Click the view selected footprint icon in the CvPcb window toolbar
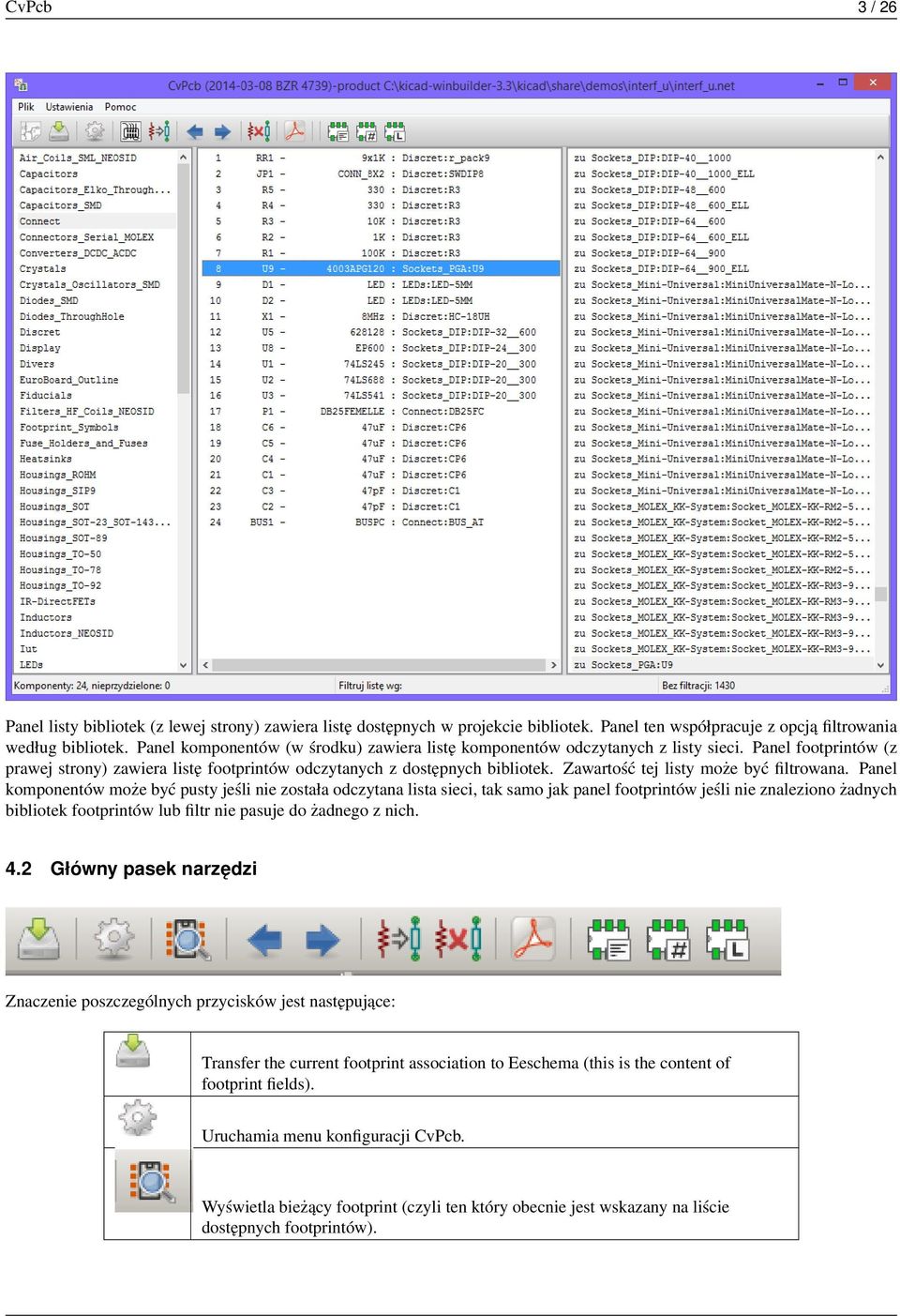 click(x=130, y=131)
